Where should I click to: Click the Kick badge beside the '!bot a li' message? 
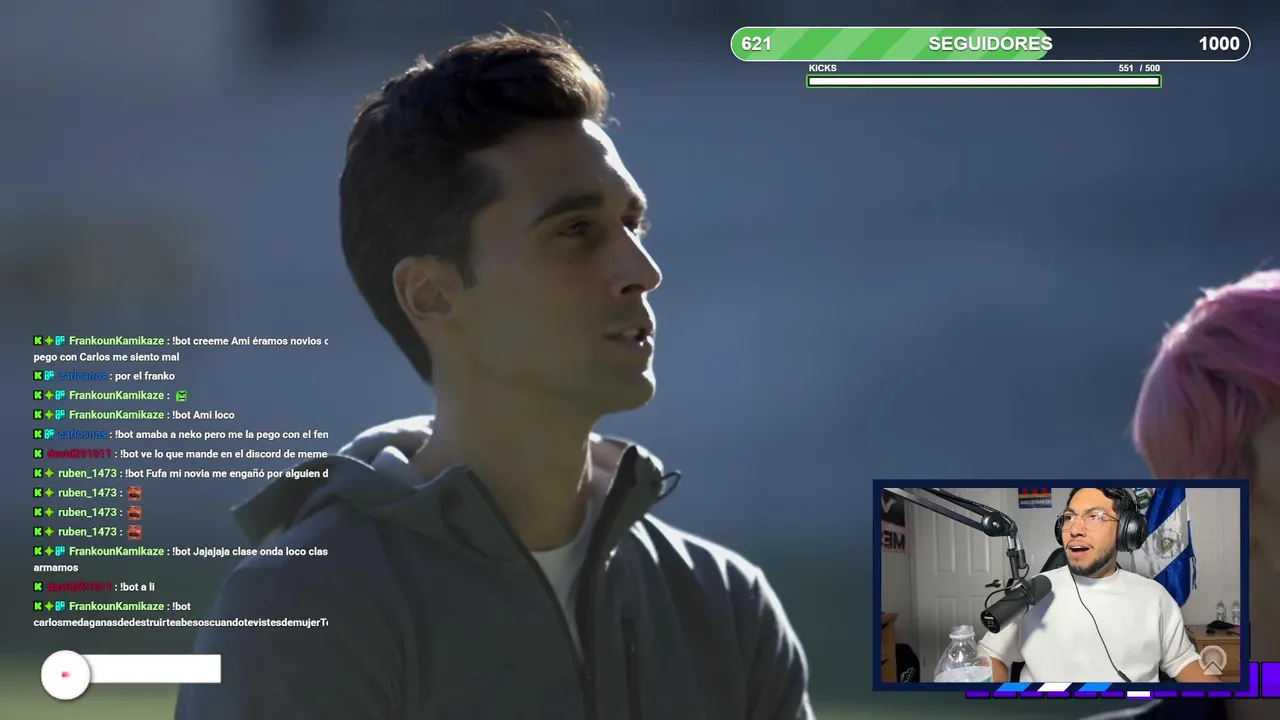pos(38,587)
